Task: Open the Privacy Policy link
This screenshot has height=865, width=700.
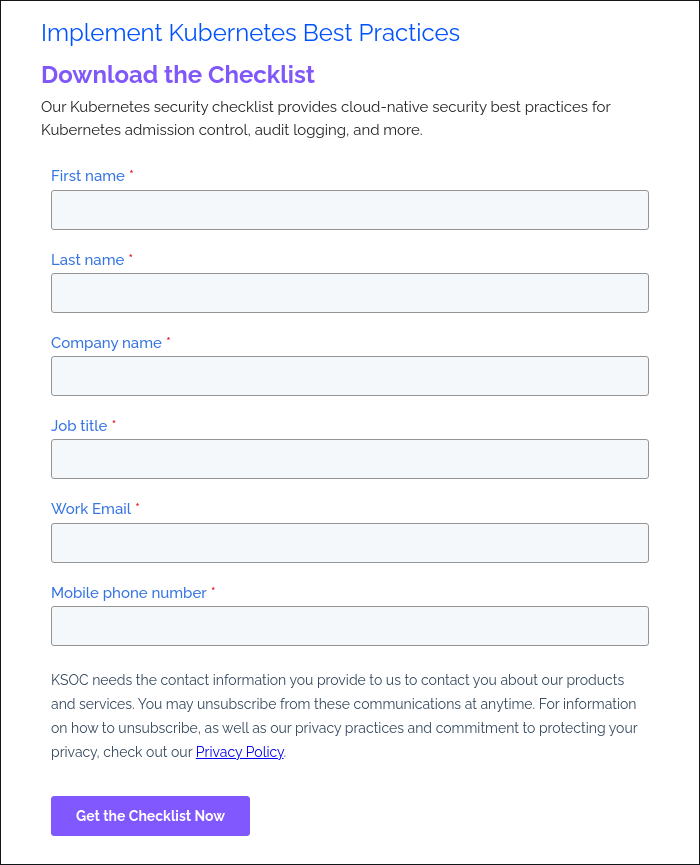Action: pyautogui.click(x=239, y=752)
